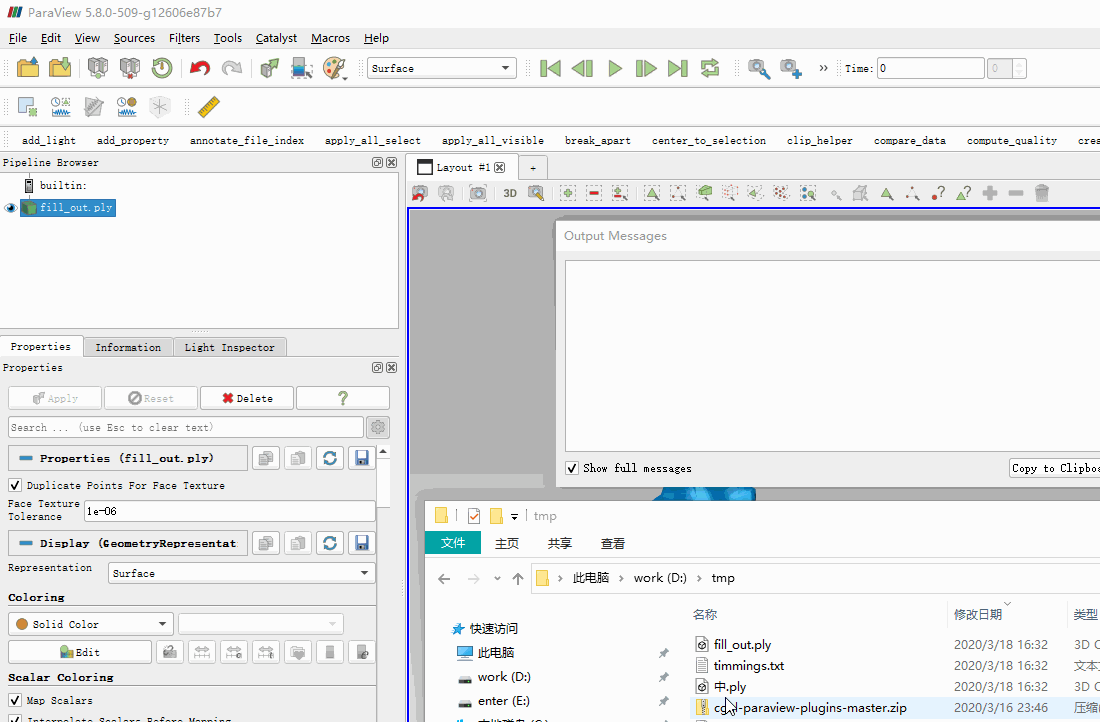1100x722 pixels.
Task: Click the grow selection plus icon
Action: (990, 193)
